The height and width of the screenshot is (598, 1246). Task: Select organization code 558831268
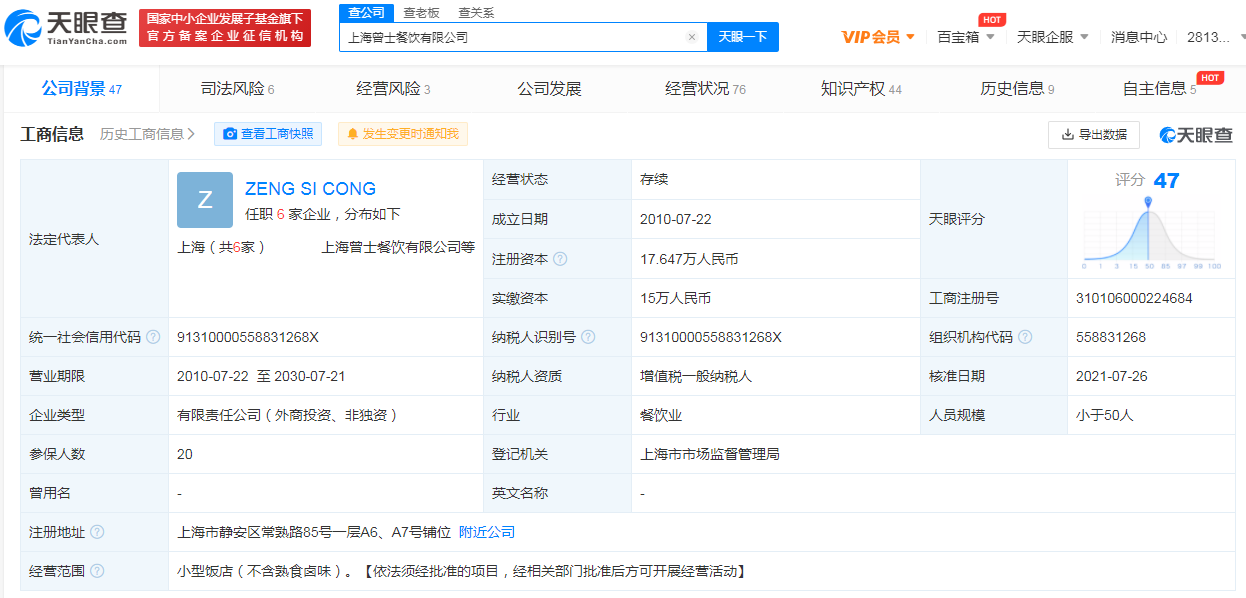(x=1111, y=337)
